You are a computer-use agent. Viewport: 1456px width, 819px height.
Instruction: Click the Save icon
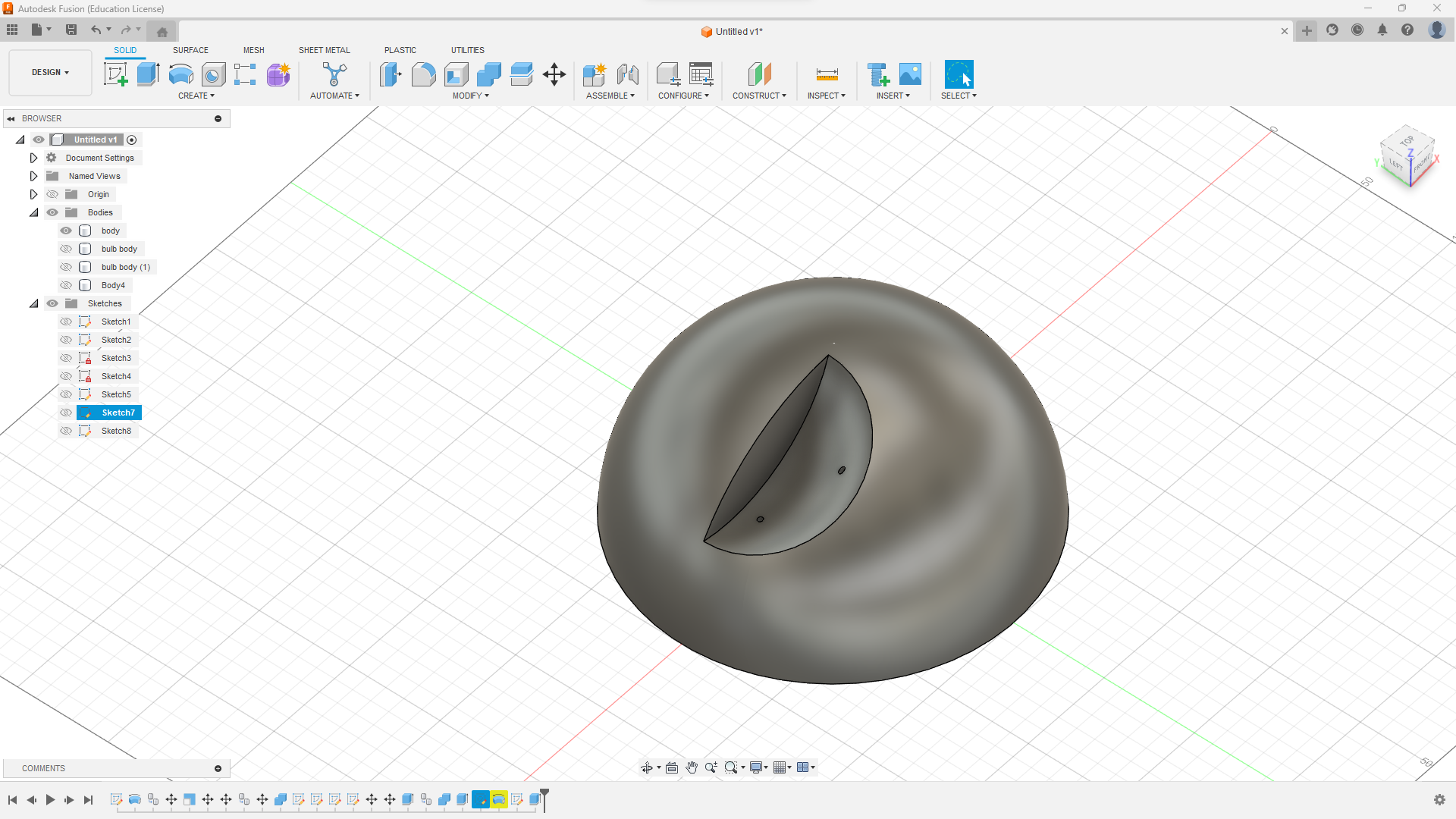(71, 30)
